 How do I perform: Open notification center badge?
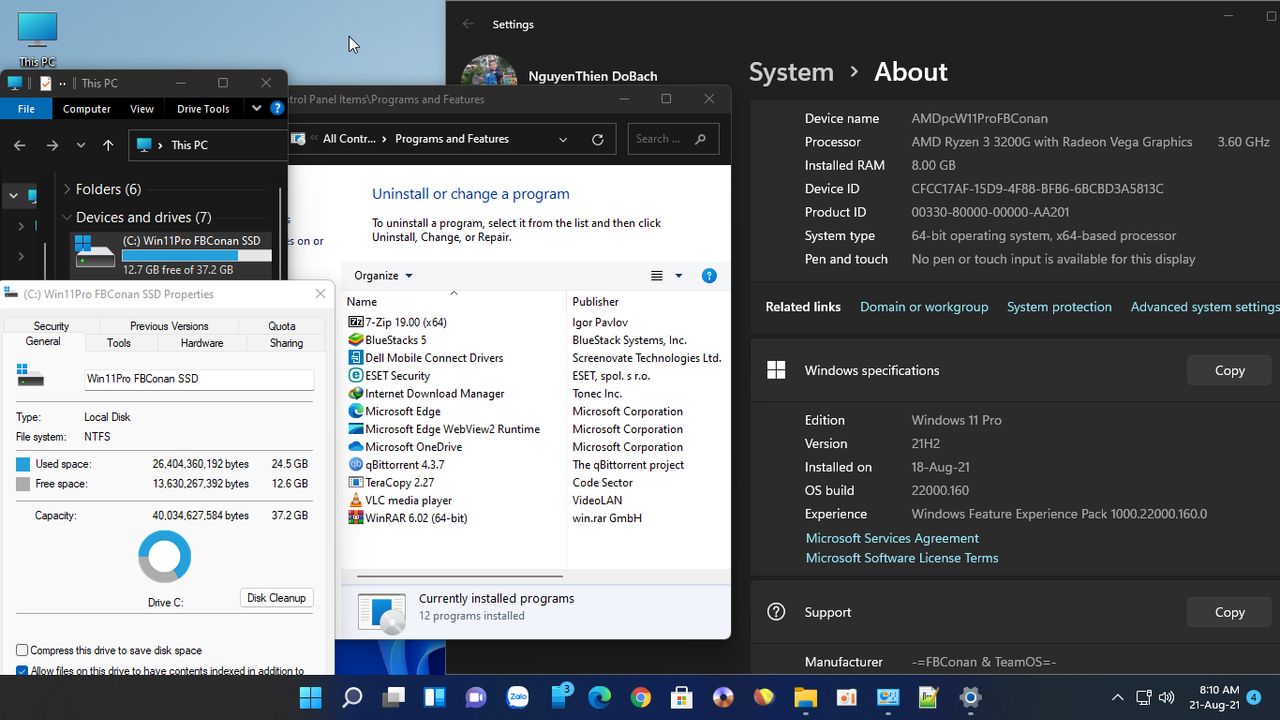pyautogui.click(x=1254, y=697)
